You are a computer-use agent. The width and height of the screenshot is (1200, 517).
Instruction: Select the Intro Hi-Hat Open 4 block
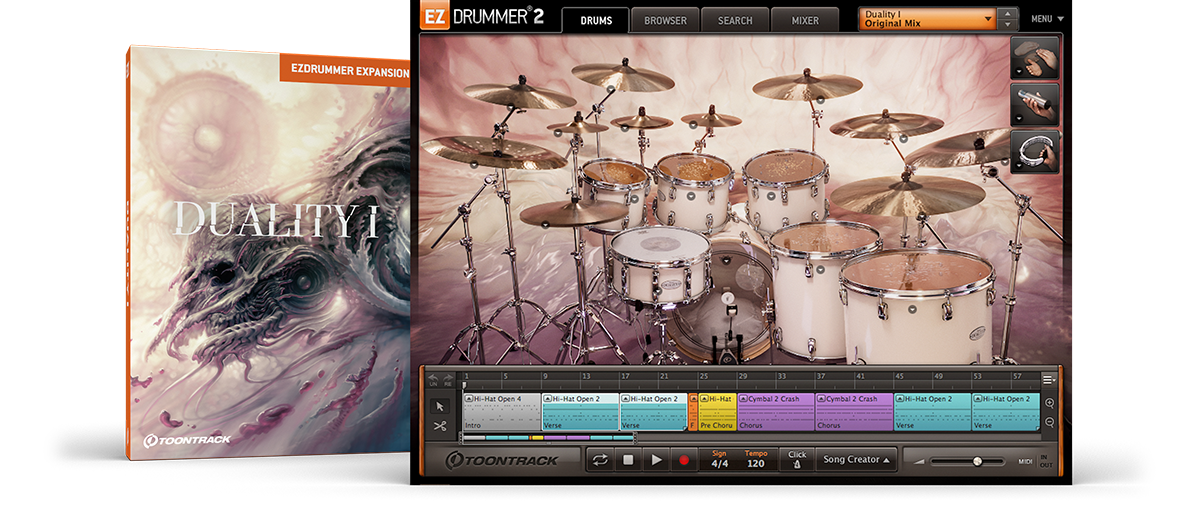pos(501,412)
